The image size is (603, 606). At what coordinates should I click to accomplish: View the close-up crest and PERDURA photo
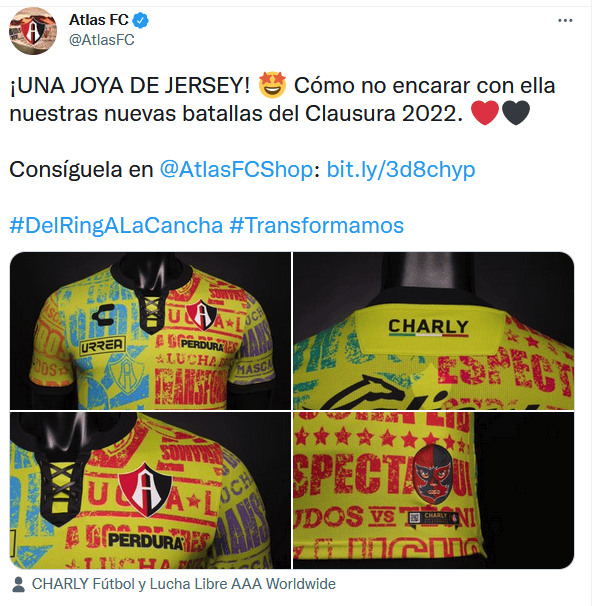150,490
